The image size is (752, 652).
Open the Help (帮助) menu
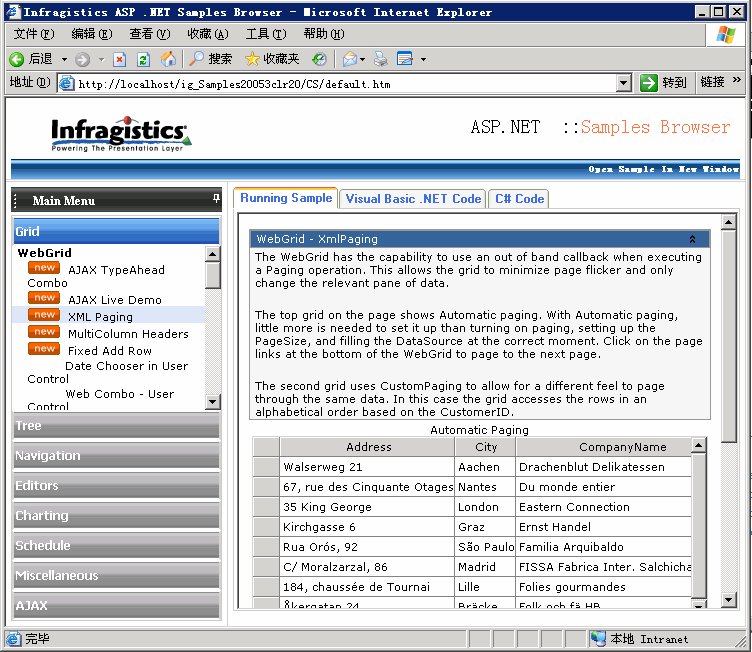pyautogui.click(x=324, y=34)
